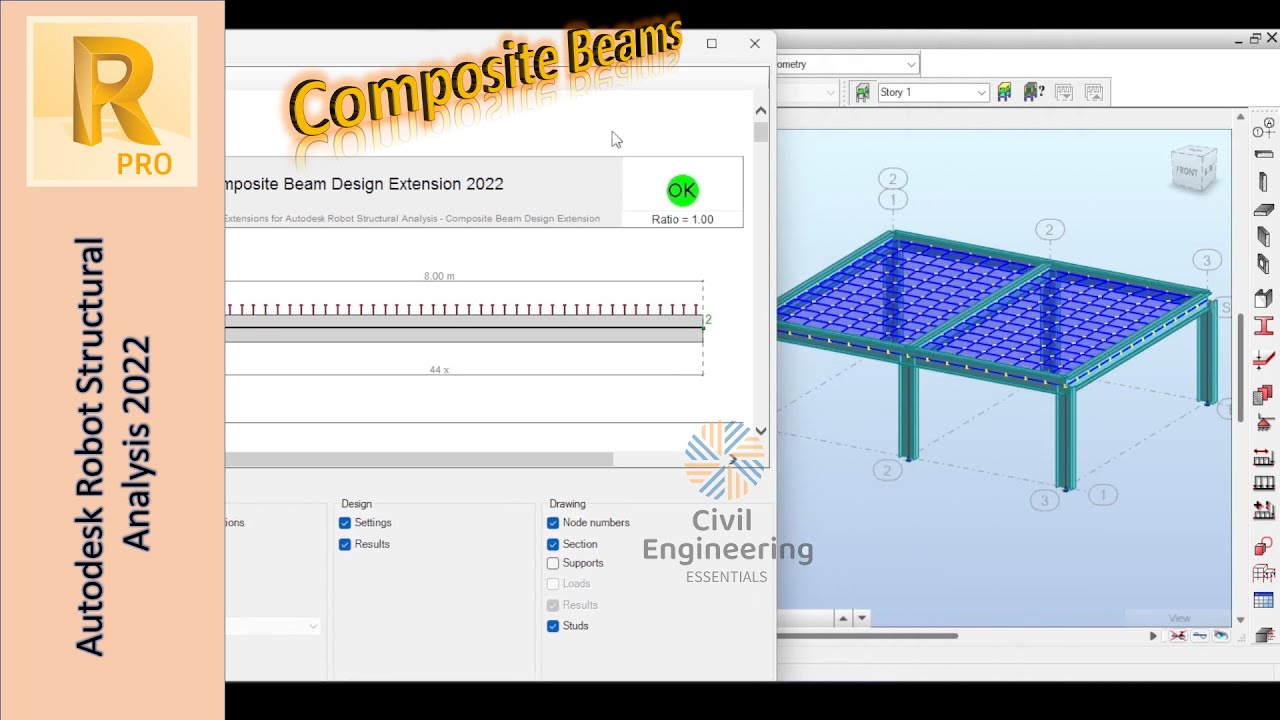The height and width of the screenshot is (720, 1280).
Task: Uncheck the Node numbers checkbox
Action: (553, 523)
